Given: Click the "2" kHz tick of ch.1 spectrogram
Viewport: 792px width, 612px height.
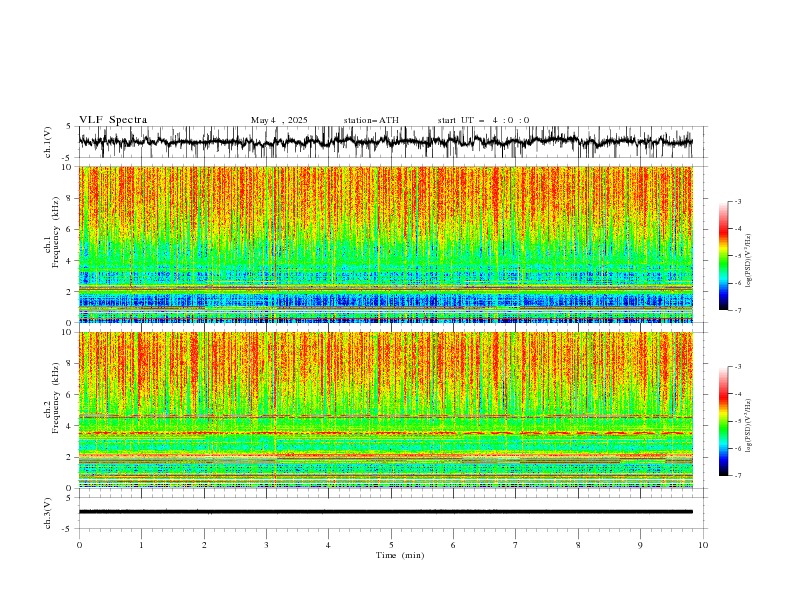Looking at the screenshot, I should [69, 292].
